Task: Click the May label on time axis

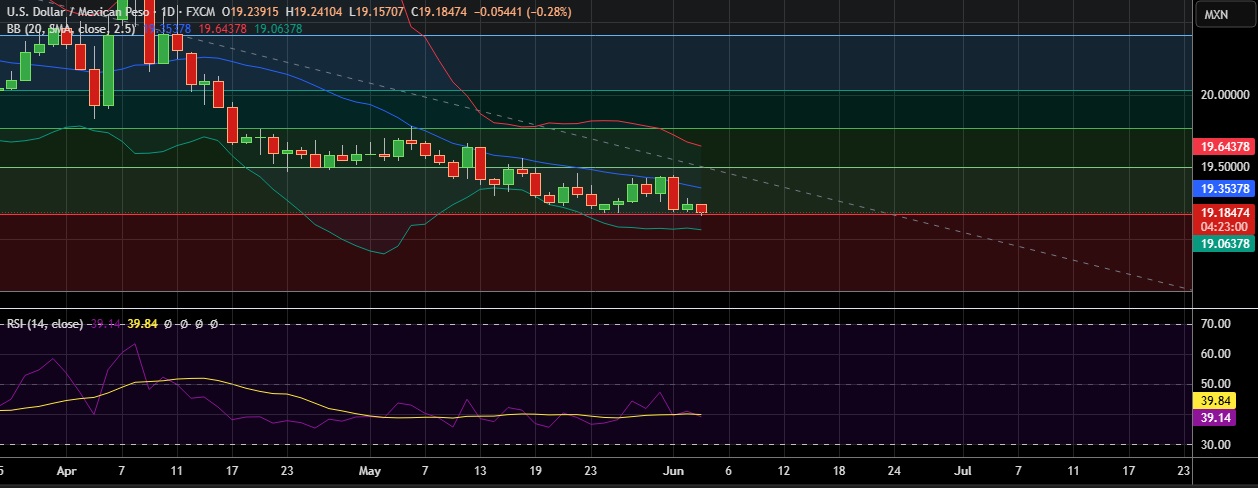Action: (x=370, y=468)
